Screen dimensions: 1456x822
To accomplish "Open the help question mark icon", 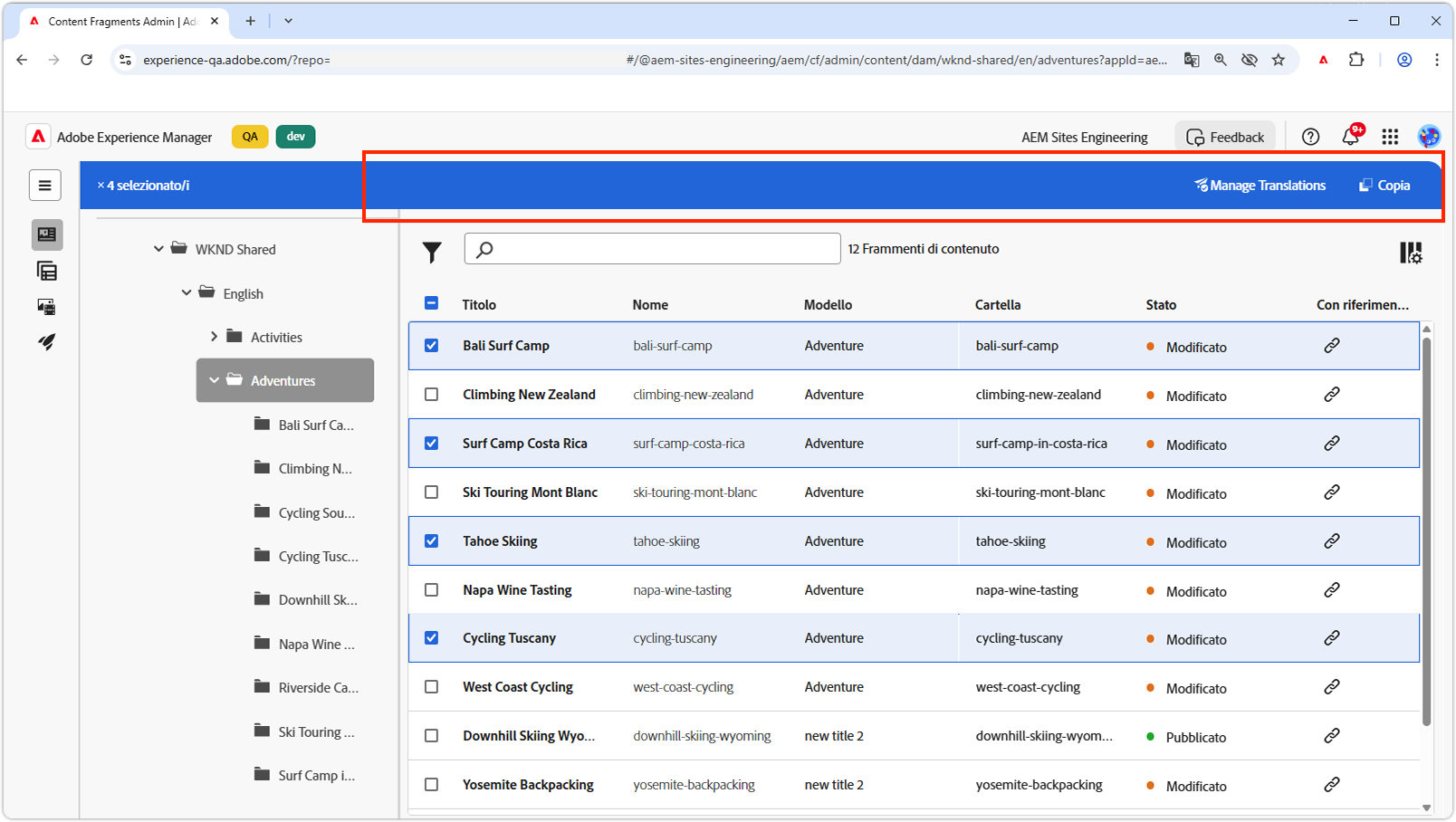I will (1310, 137).
